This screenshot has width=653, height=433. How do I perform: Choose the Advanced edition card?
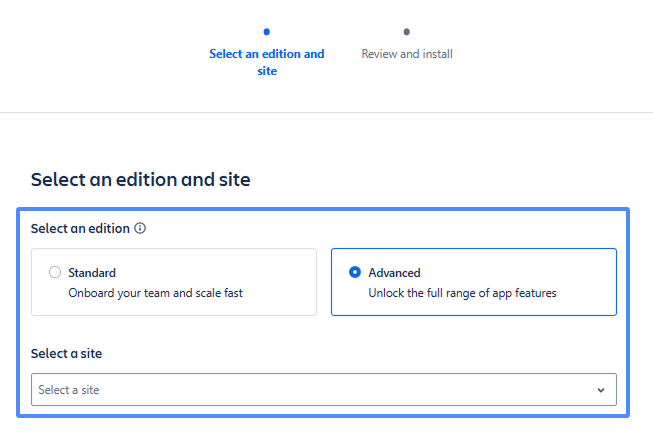click(473, 282)
